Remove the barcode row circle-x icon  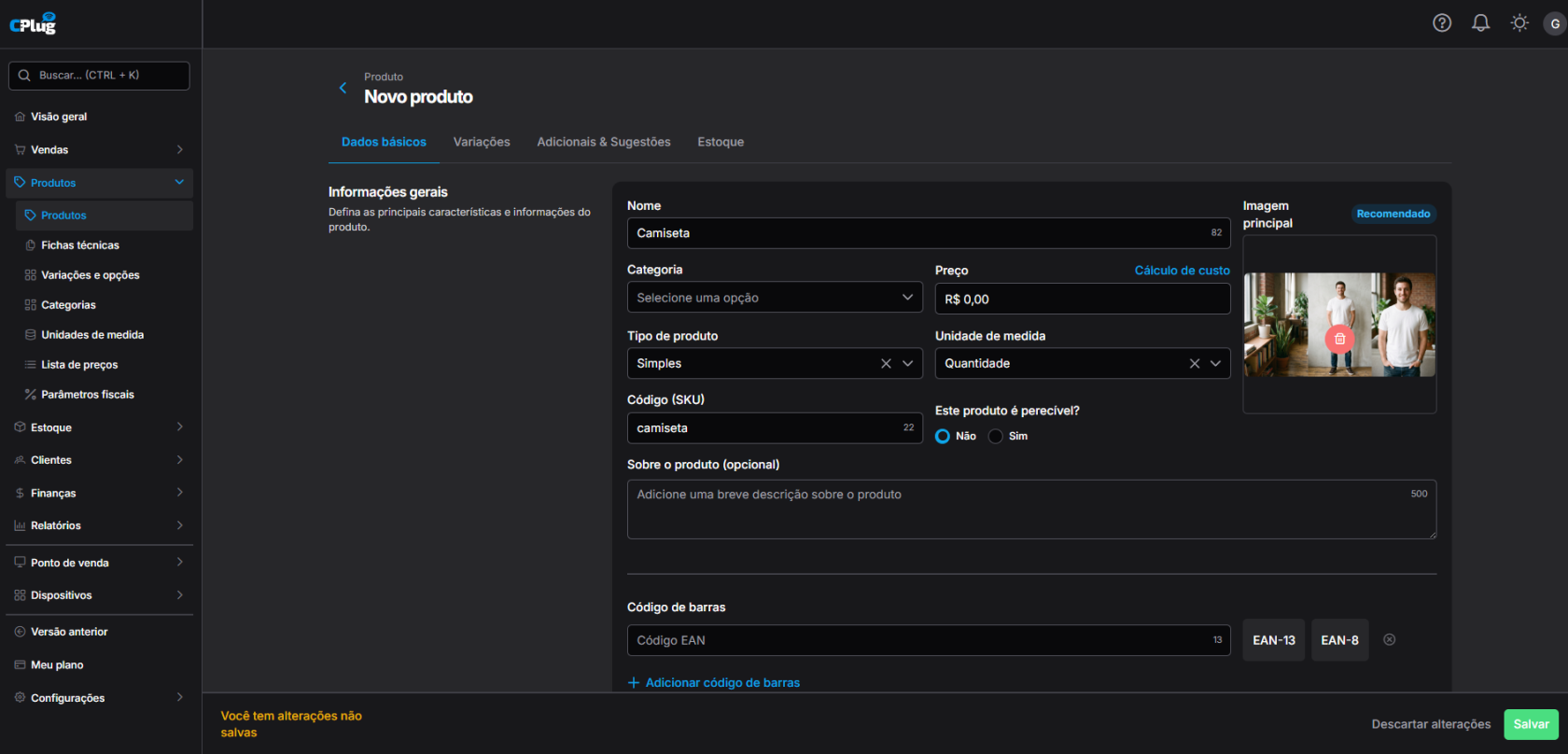pos(1389,639)
